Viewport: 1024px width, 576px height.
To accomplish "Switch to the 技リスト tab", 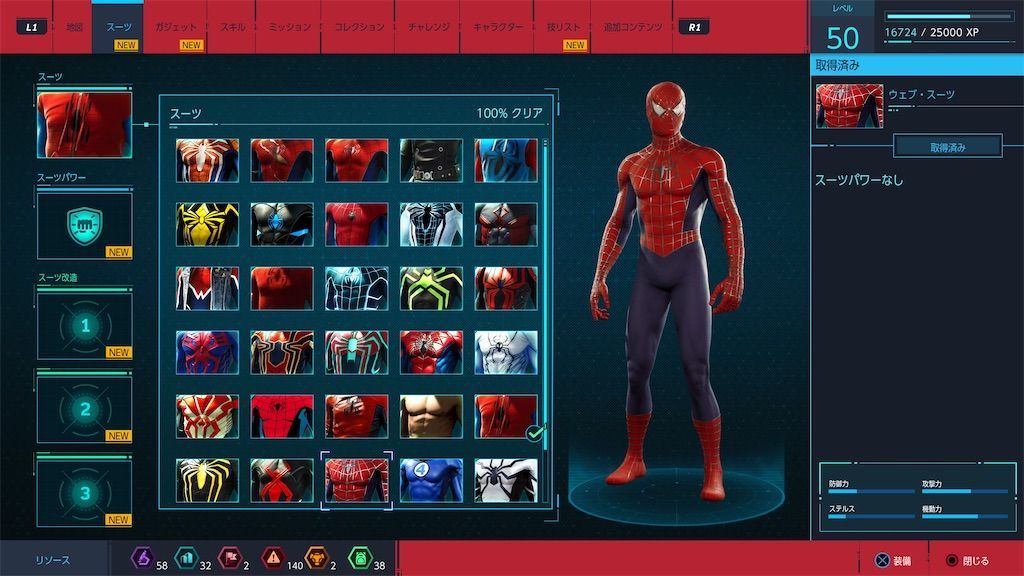I will click(563, 27).
